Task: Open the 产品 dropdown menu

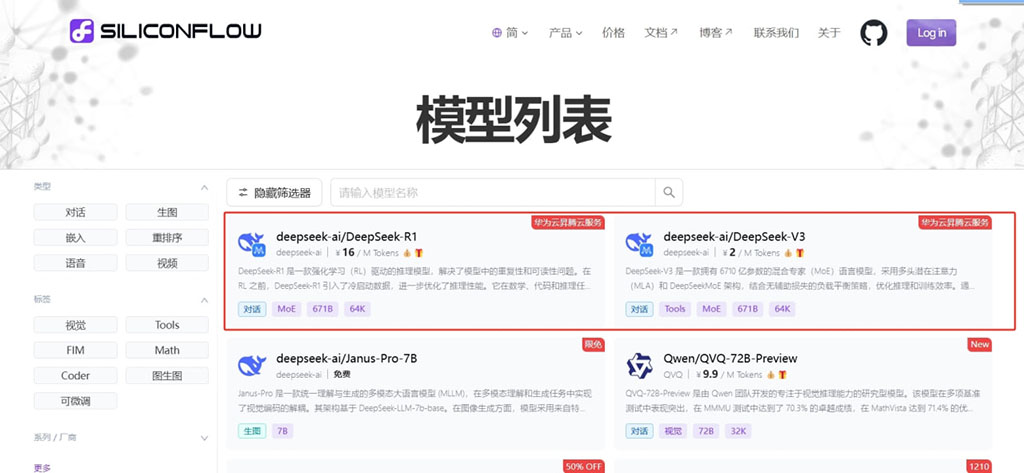Action: click(566, 33)
